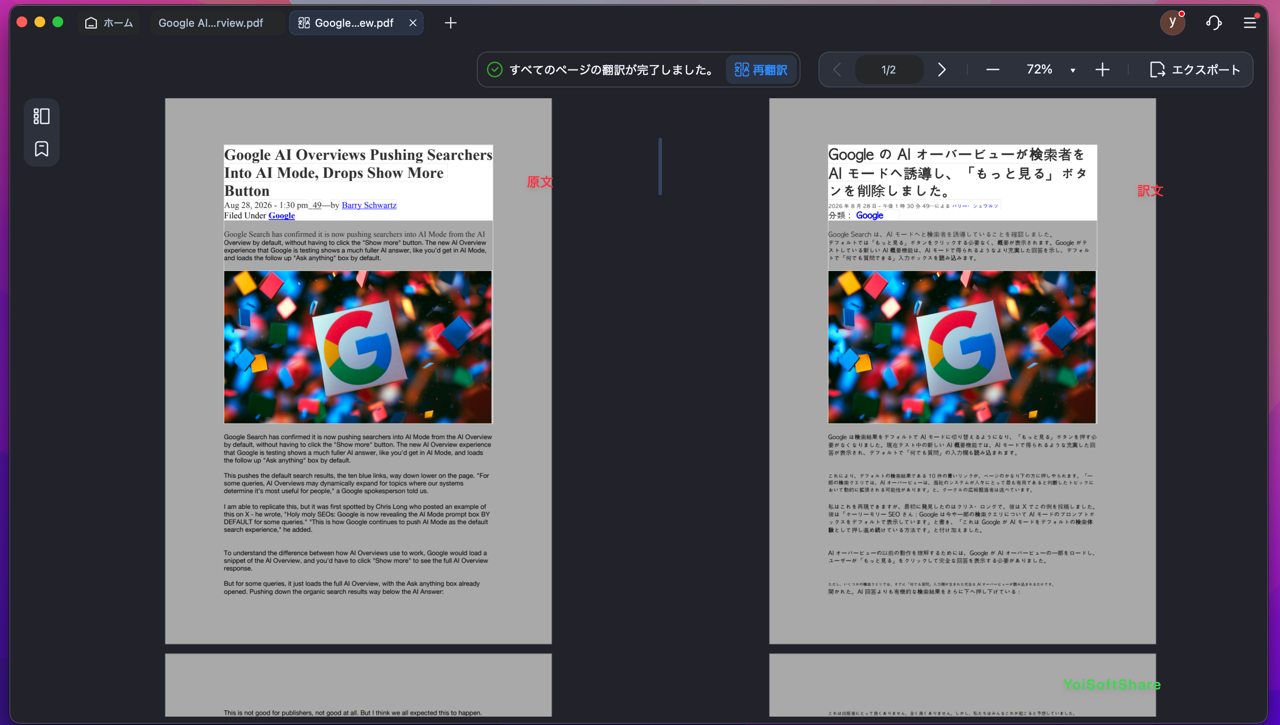The height and width of the screenshot is (725, 1280).
Task: Click the Google link after 分類 in translation
Action: 869,215
